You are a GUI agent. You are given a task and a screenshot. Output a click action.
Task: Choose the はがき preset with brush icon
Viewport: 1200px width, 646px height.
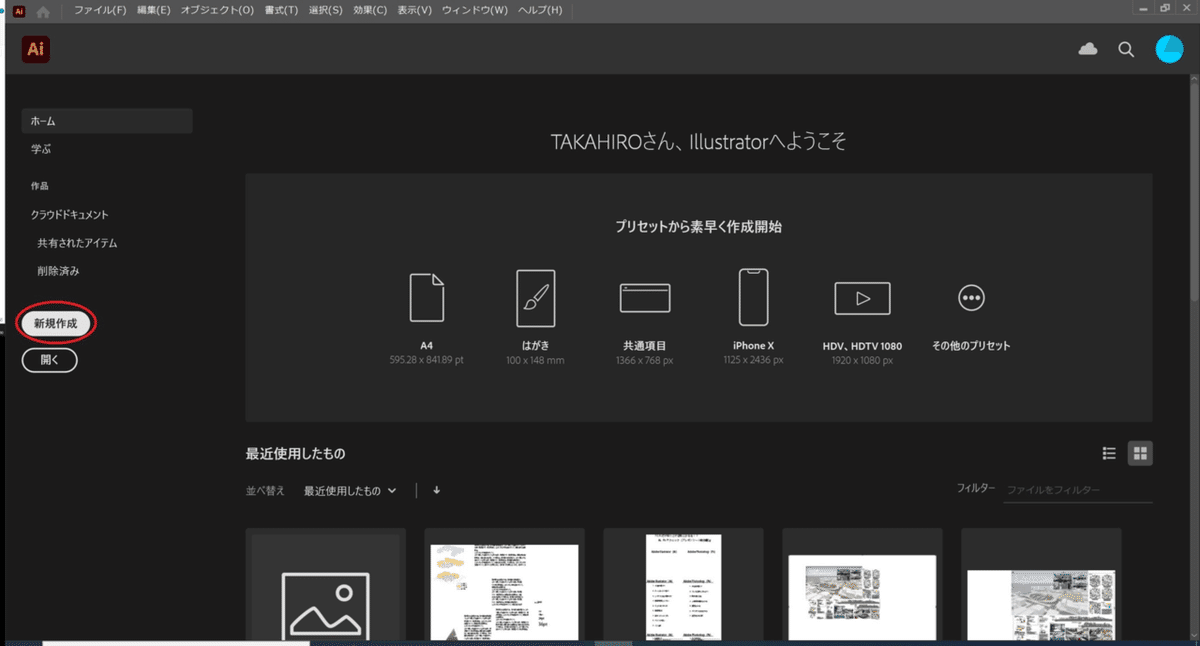coord(536,318)
